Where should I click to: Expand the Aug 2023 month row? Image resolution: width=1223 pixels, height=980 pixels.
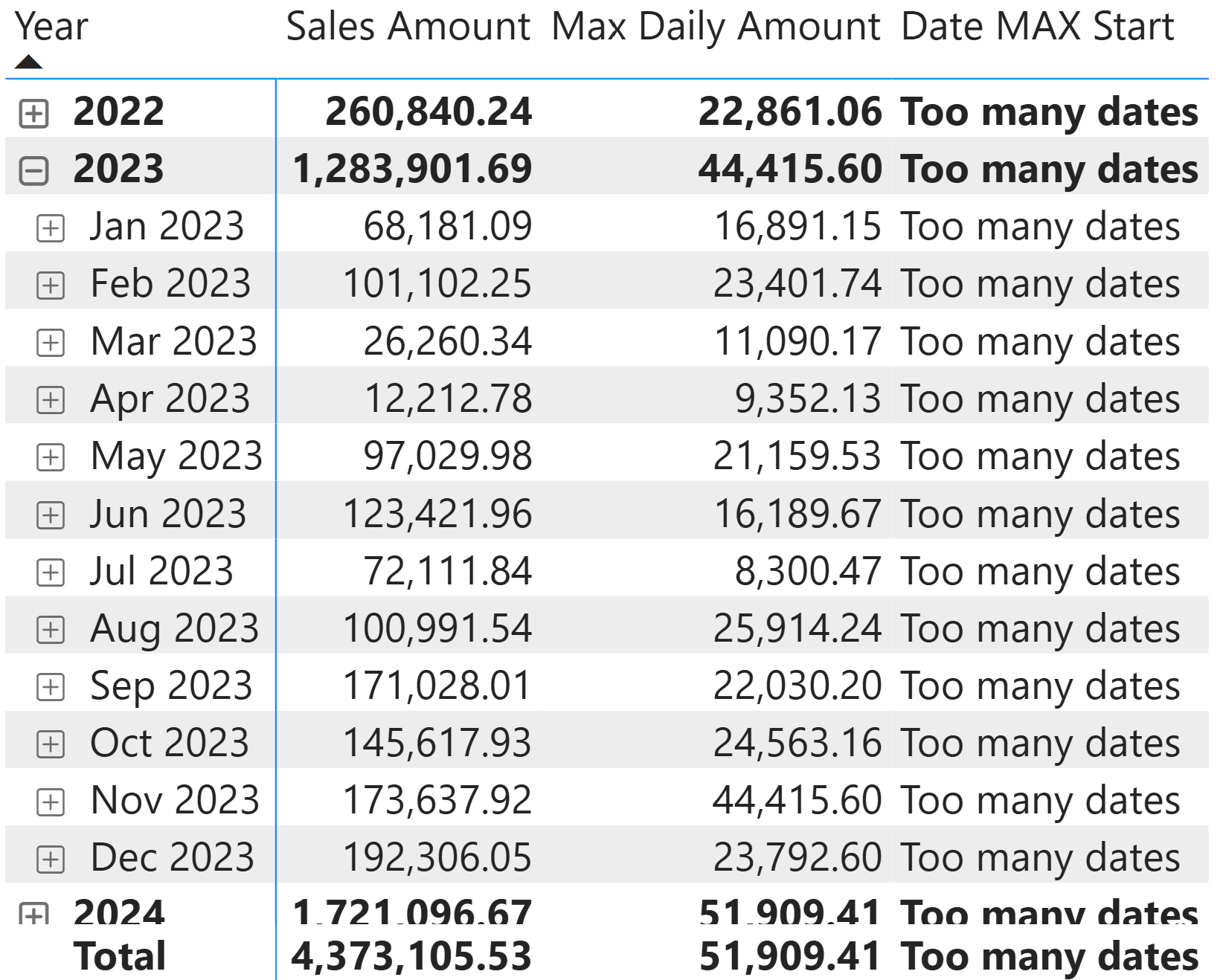point(51,630)
